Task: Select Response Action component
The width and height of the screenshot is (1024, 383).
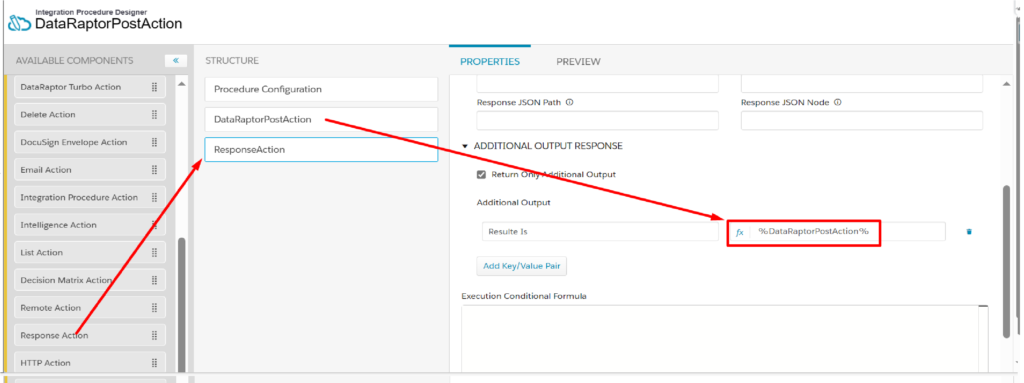Action: point(90,335)
